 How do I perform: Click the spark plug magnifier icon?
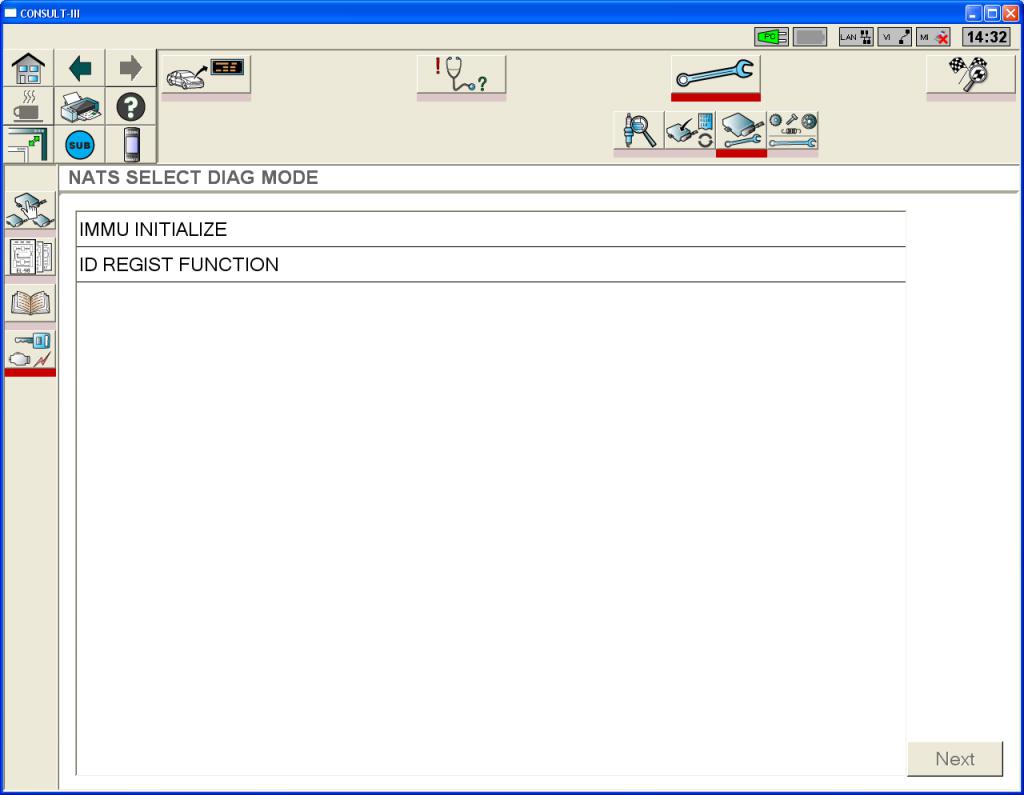638,131
